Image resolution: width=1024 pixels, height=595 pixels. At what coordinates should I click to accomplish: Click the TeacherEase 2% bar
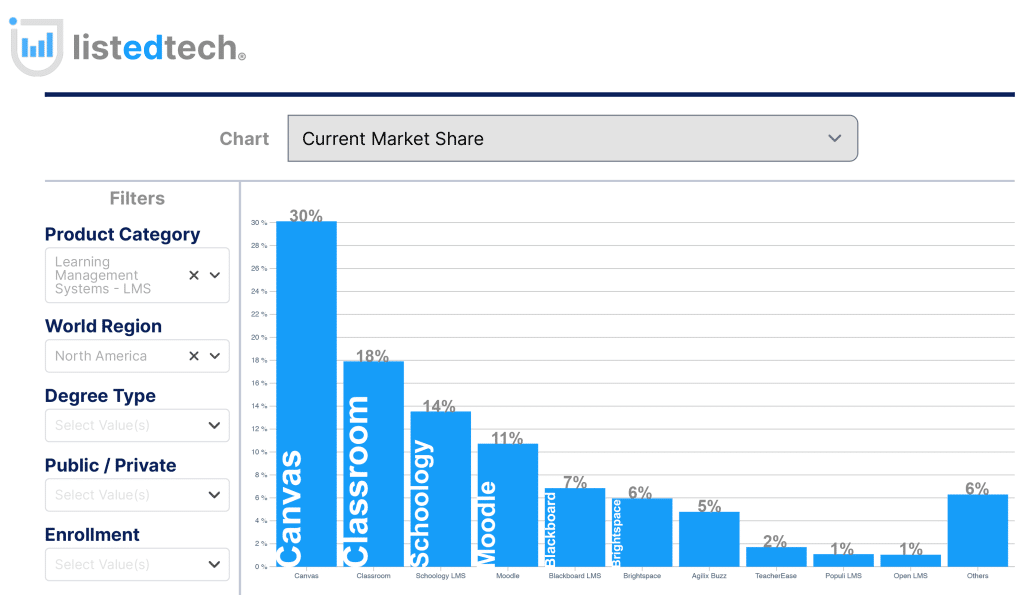776,556
